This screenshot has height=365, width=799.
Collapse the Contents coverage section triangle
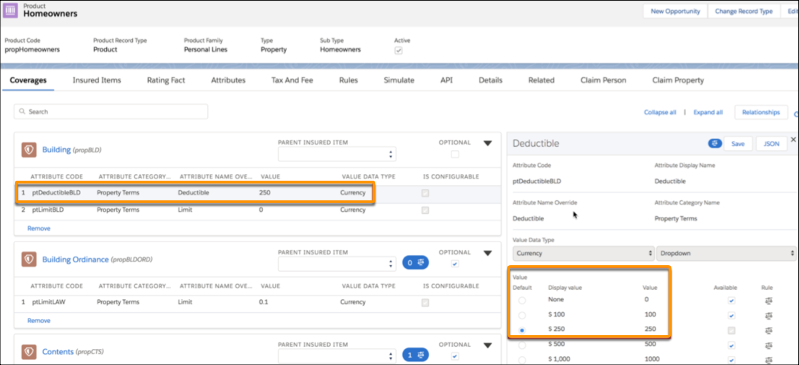pyautogui.click(x=487, y=345)
